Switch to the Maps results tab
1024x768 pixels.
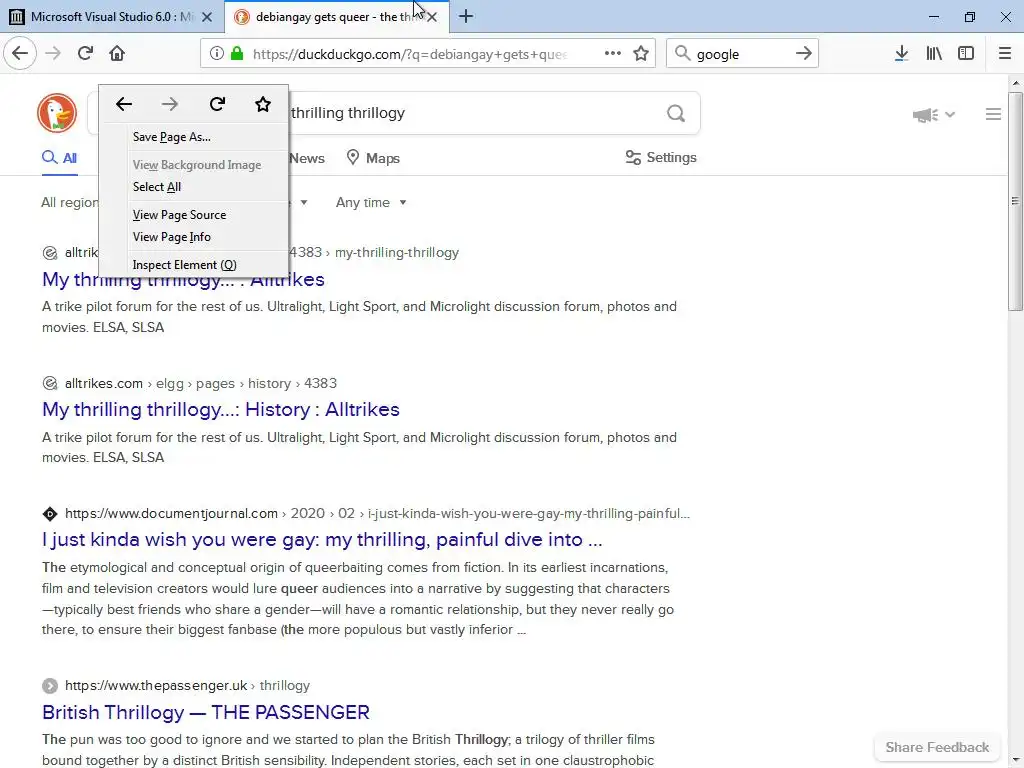[x=373, y=158]
